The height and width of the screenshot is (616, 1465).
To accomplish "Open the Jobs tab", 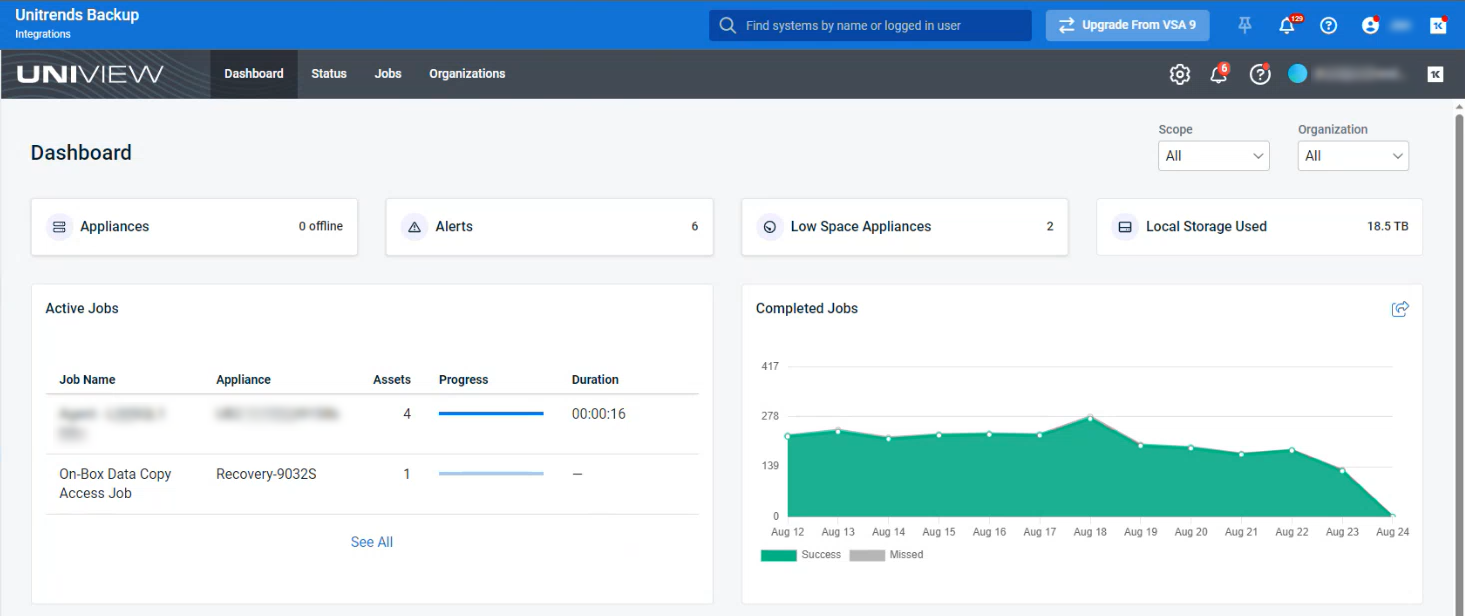I will point(388,74).
